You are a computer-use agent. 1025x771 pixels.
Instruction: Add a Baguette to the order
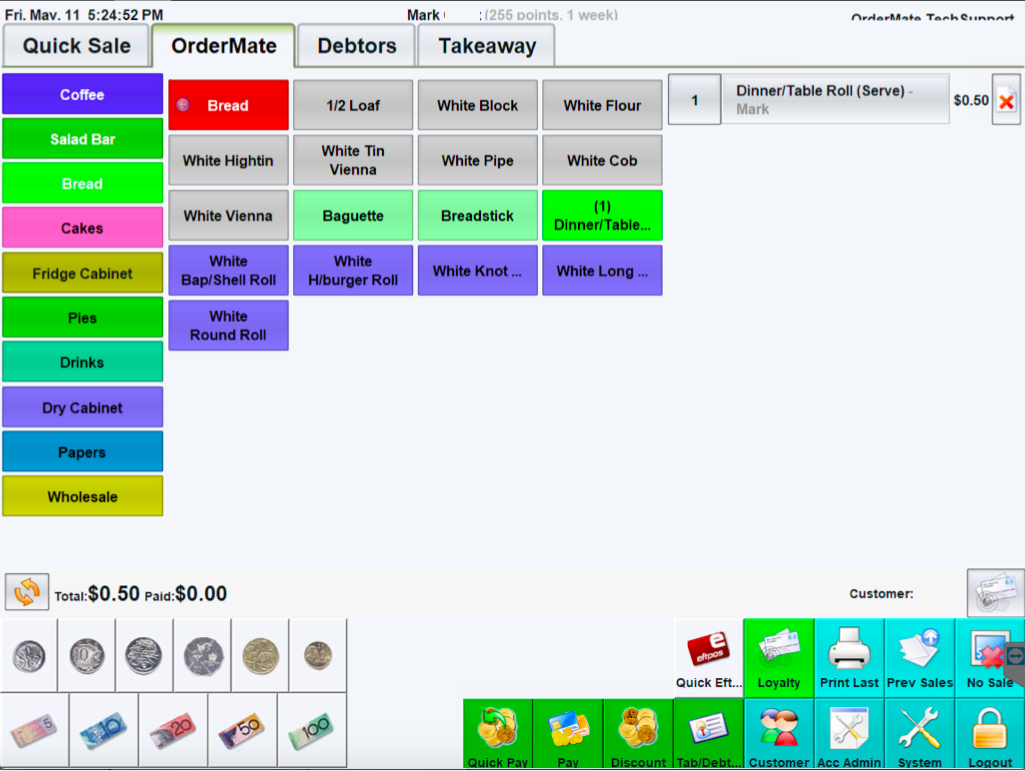[353, 216]
